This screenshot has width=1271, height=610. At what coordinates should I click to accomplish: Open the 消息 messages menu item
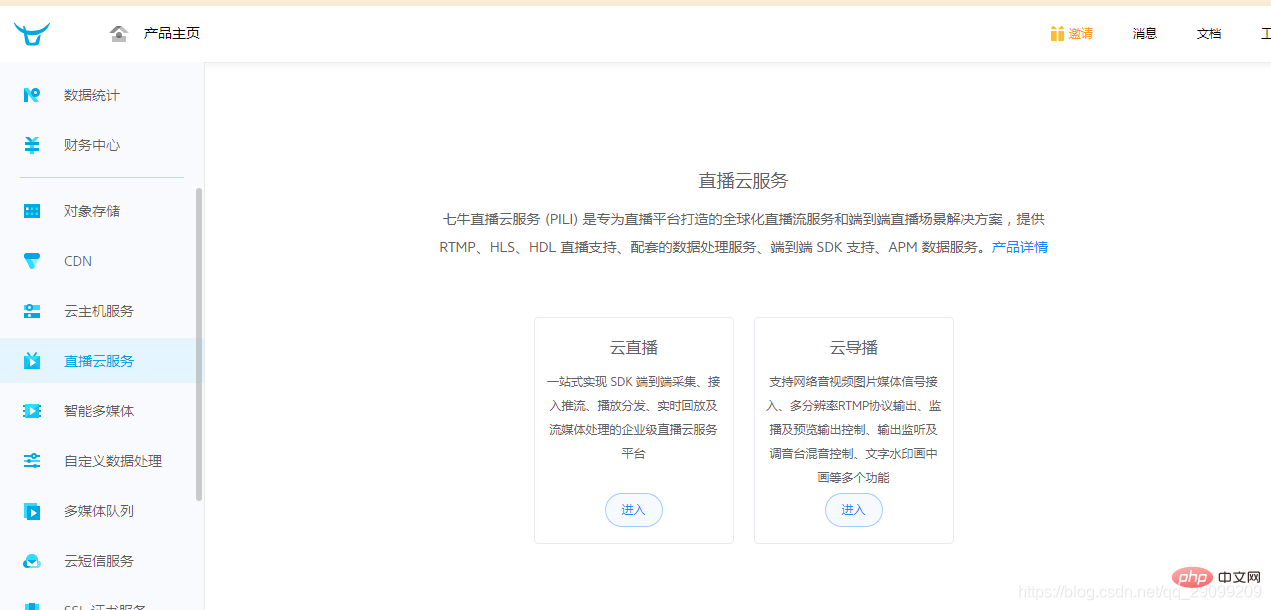click(1144, 33)
